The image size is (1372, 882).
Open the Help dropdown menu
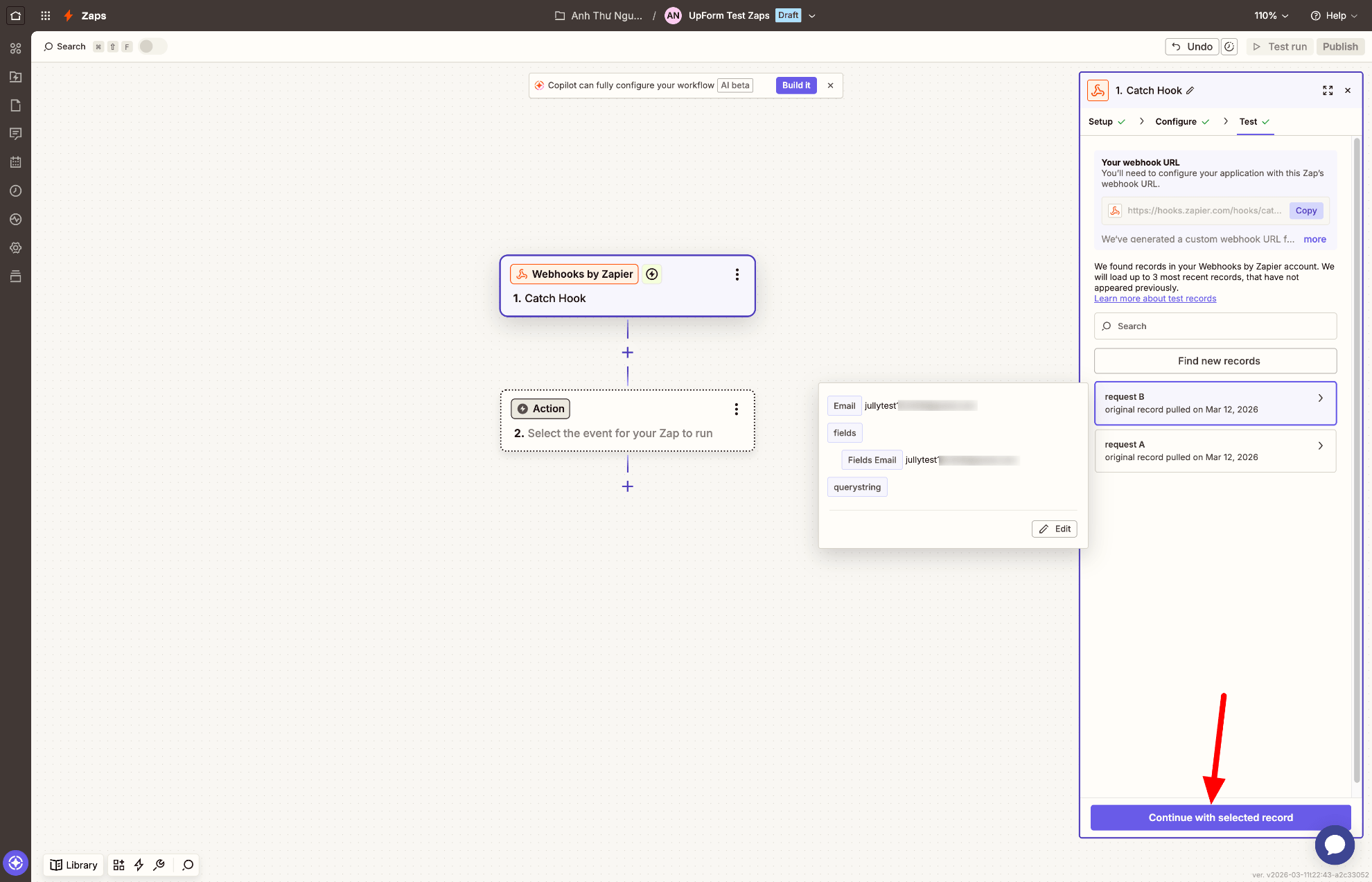click(1334, 15)
